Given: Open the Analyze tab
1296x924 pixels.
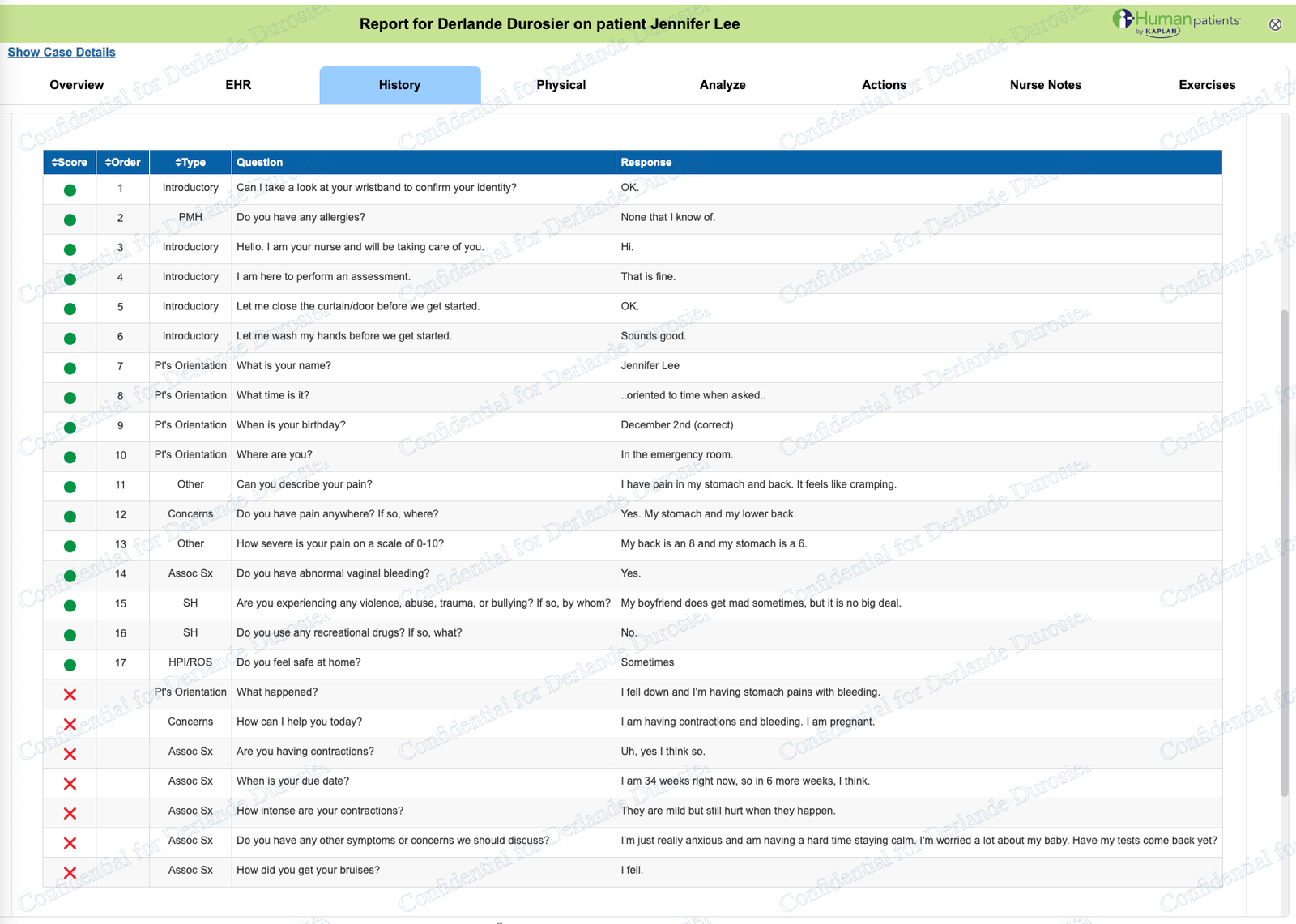Looking at the screenshot, I should click(723, 85).
